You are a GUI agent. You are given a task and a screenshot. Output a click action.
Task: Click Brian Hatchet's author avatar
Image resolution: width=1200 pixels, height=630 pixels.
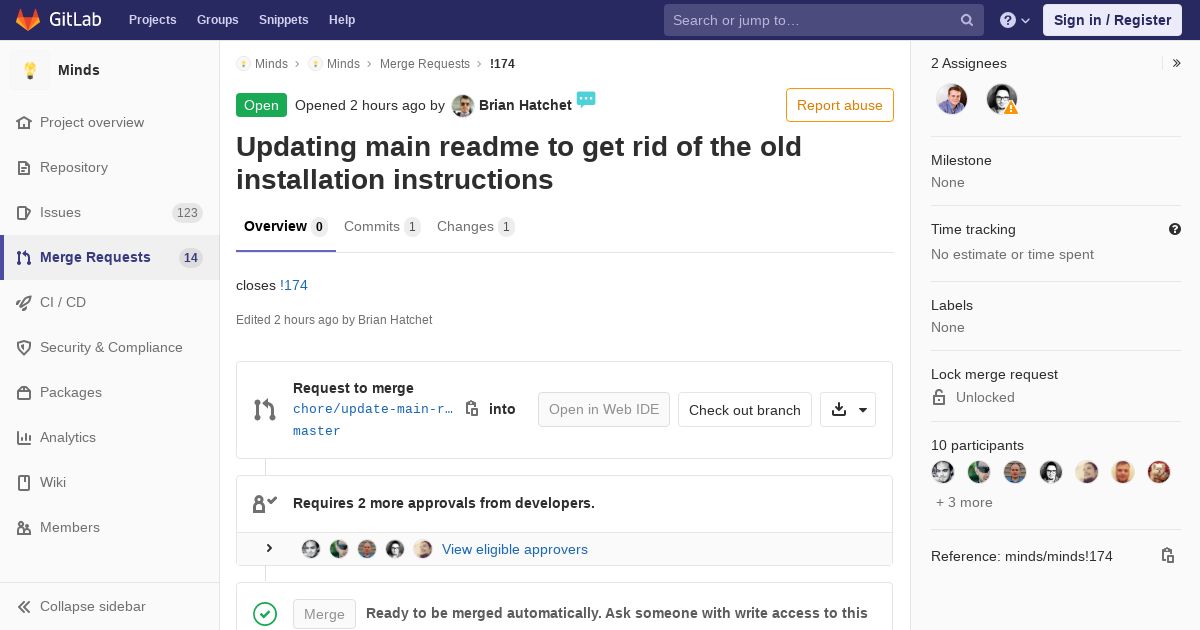click(x=463, y=105)
